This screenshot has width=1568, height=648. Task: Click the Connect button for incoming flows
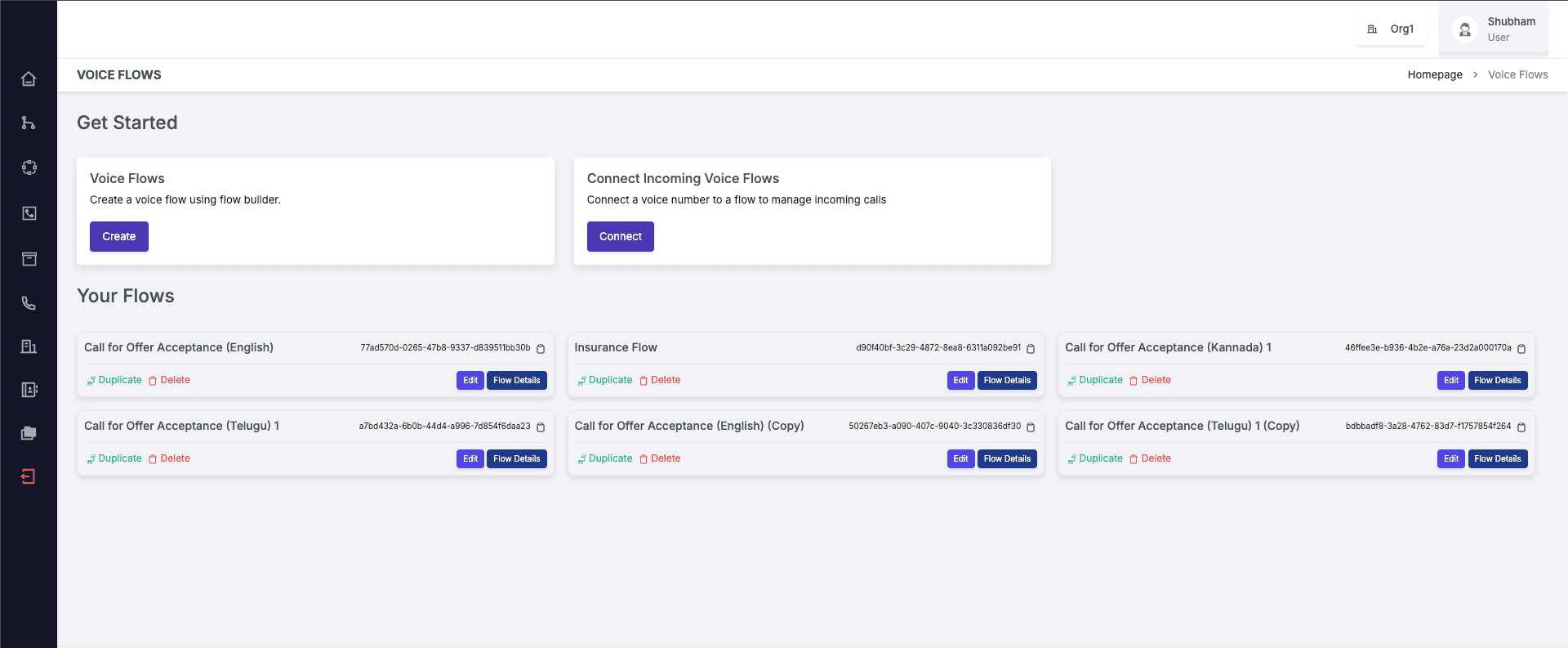pos(620,237)
